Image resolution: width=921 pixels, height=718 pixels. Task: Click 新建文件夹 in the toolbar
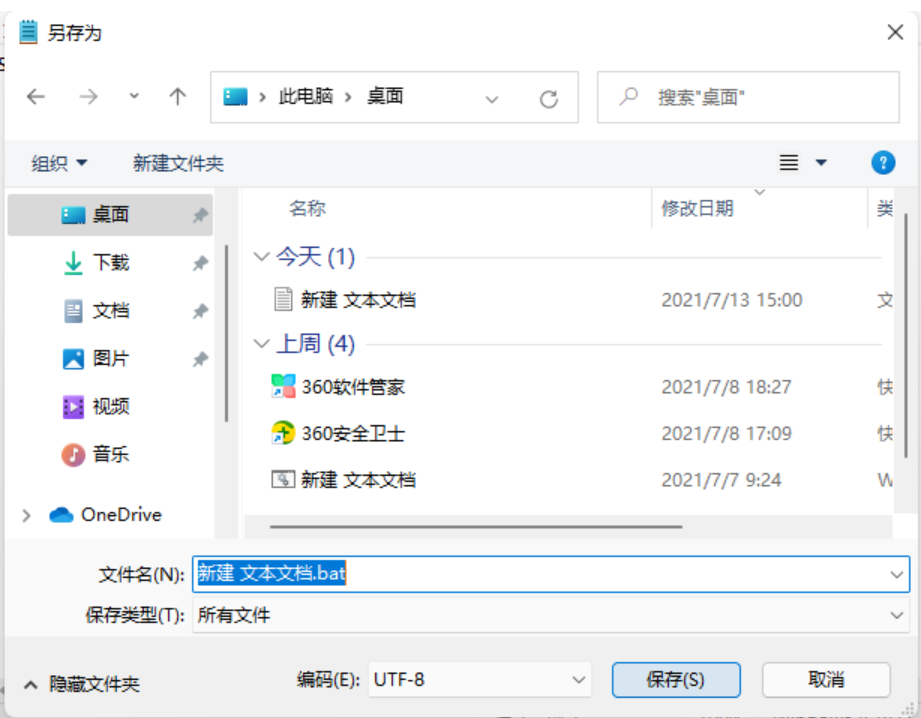click(178, 163)
